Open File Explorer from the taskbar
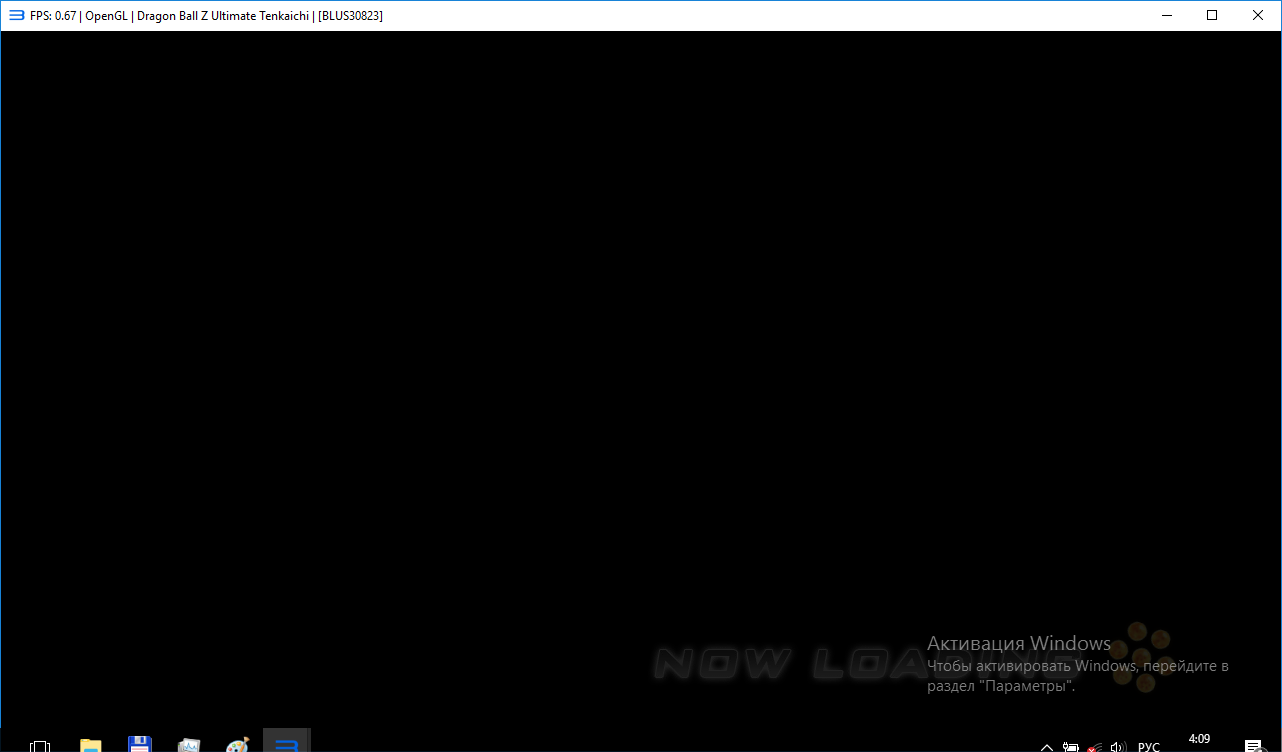The image size is (1282, 752). pos(91,745)
